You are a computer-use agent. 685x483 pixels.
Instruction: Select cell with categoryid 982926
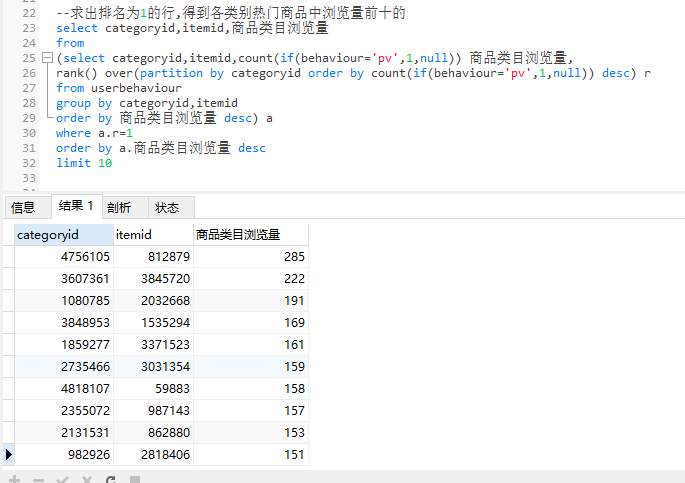click(64, 455)
